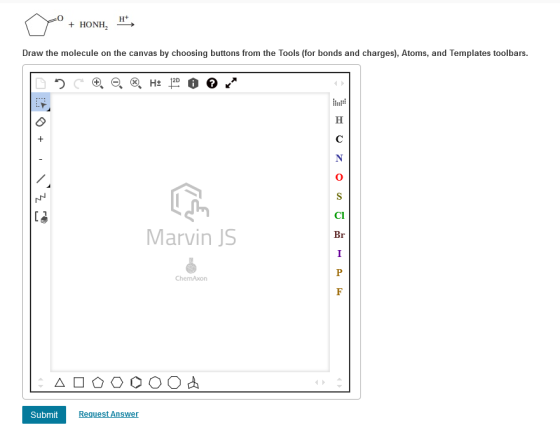Select the Eraser tool
Screen dimensions: 560x432
click(41, 122)
